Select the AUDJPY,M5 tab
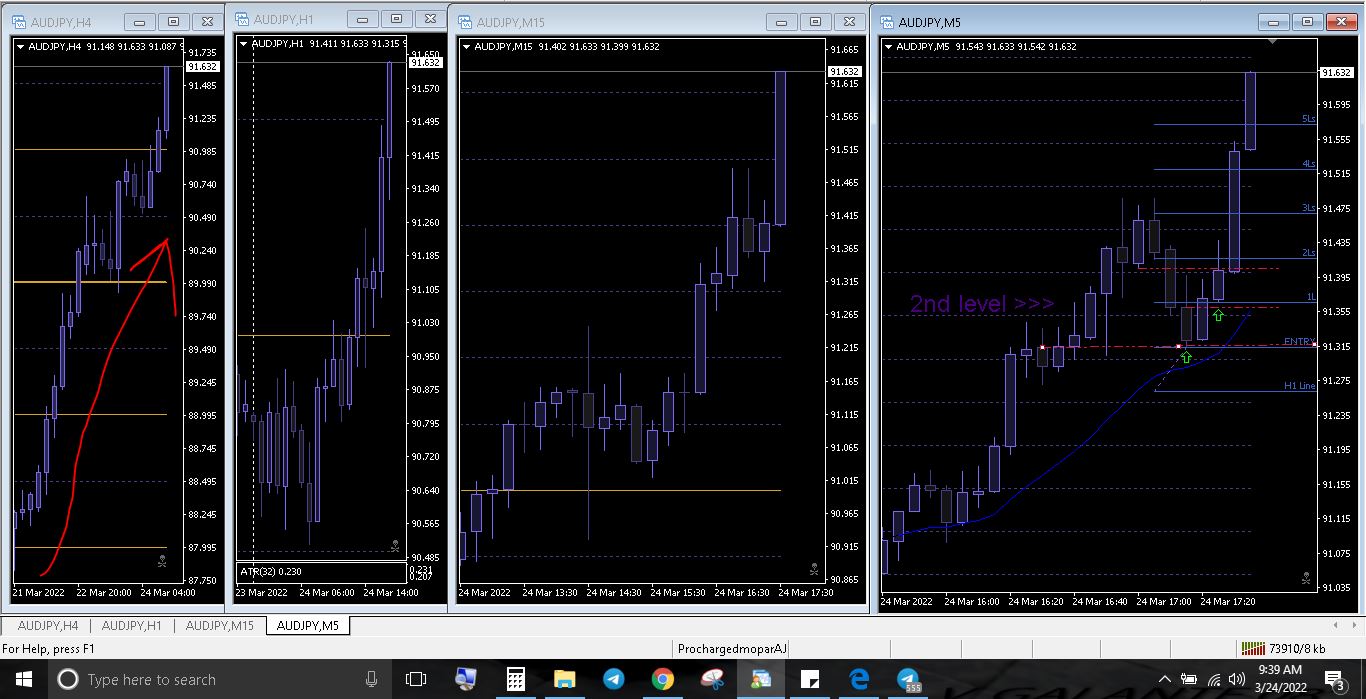This screenshot has width=1366, height=699. tap(307, 626)
